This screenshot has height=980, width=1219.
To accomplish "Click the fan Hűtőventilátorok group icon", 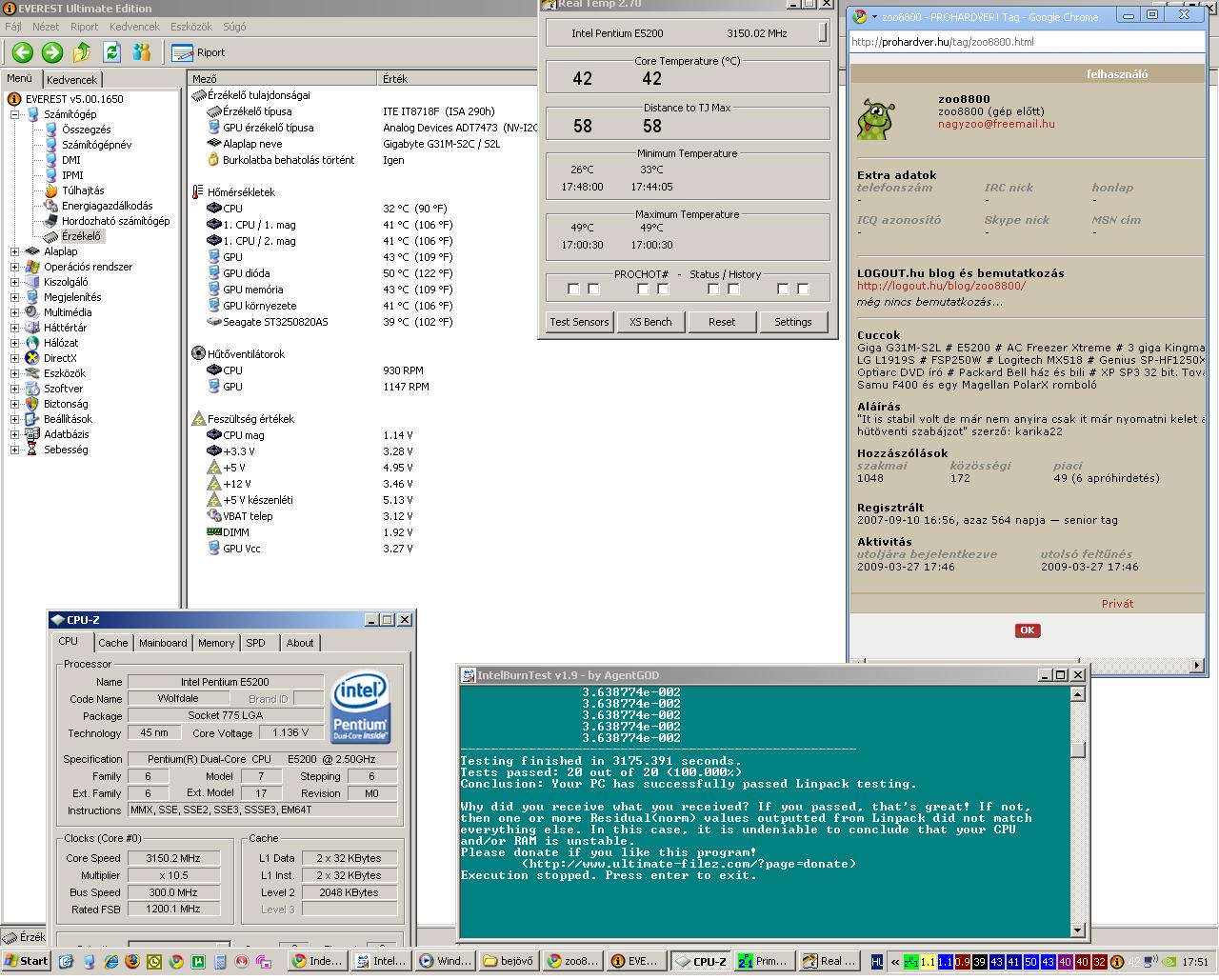I will 199,354.
